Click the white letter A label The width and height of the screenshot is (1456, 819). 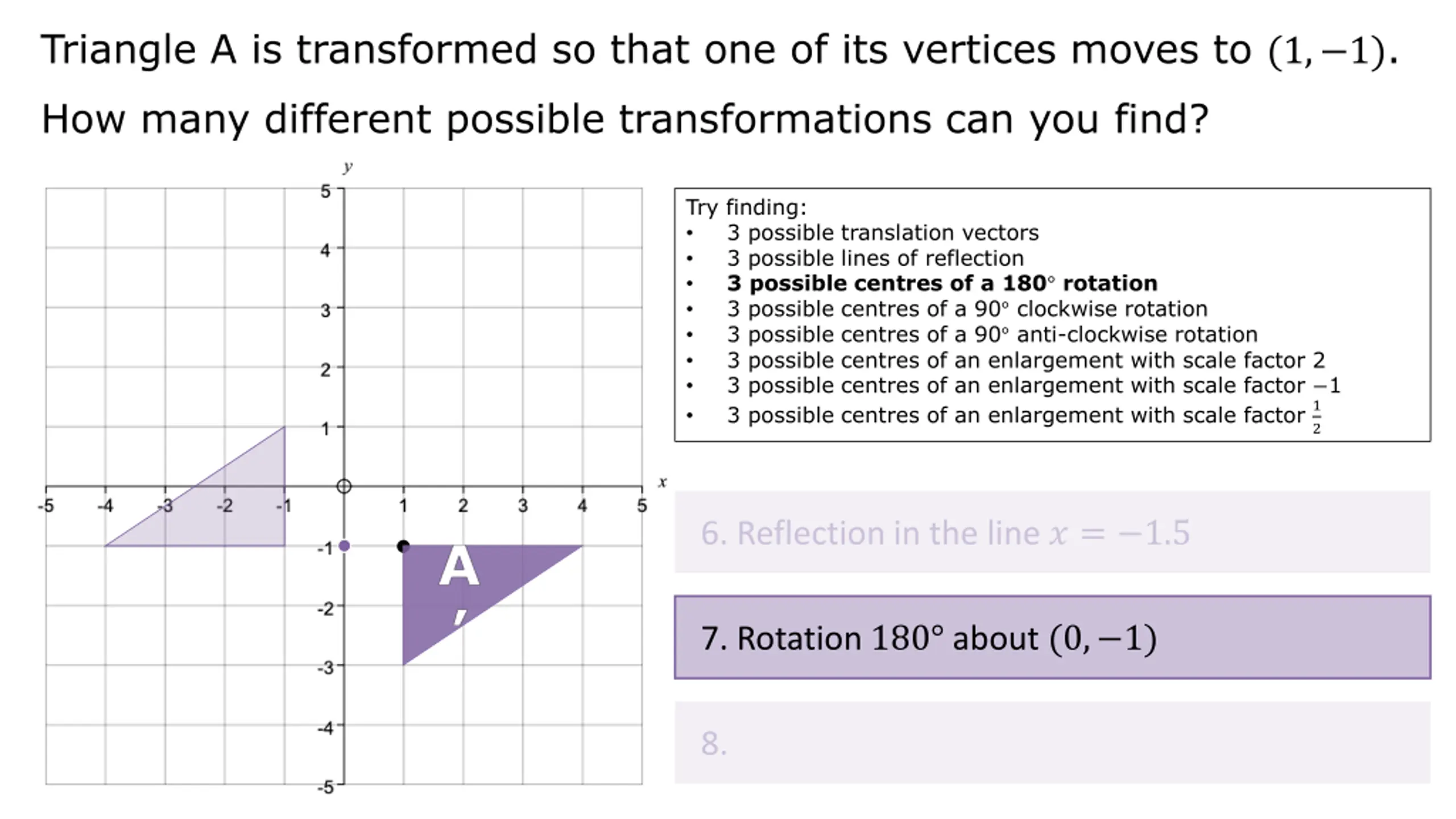[459, 566]
